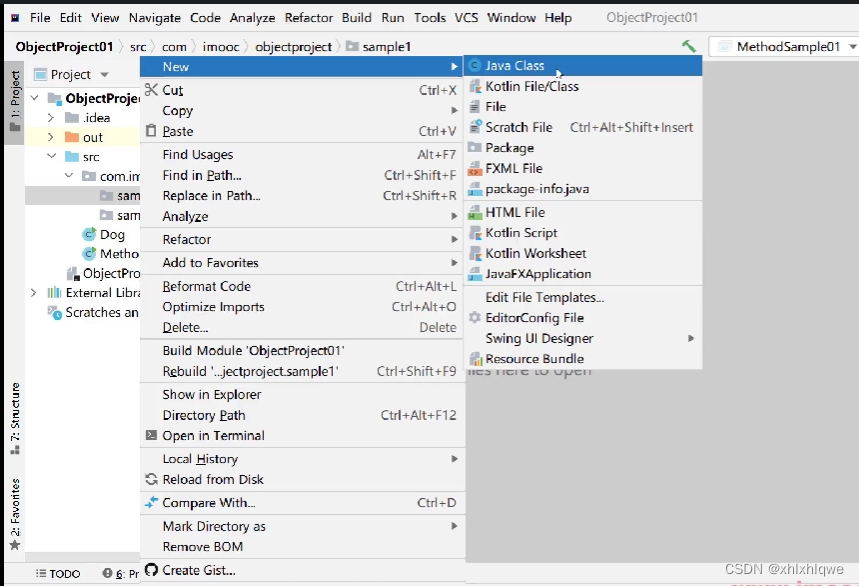Collapse the com.imooc package node
859x586 pixels.
coord(69,176)
